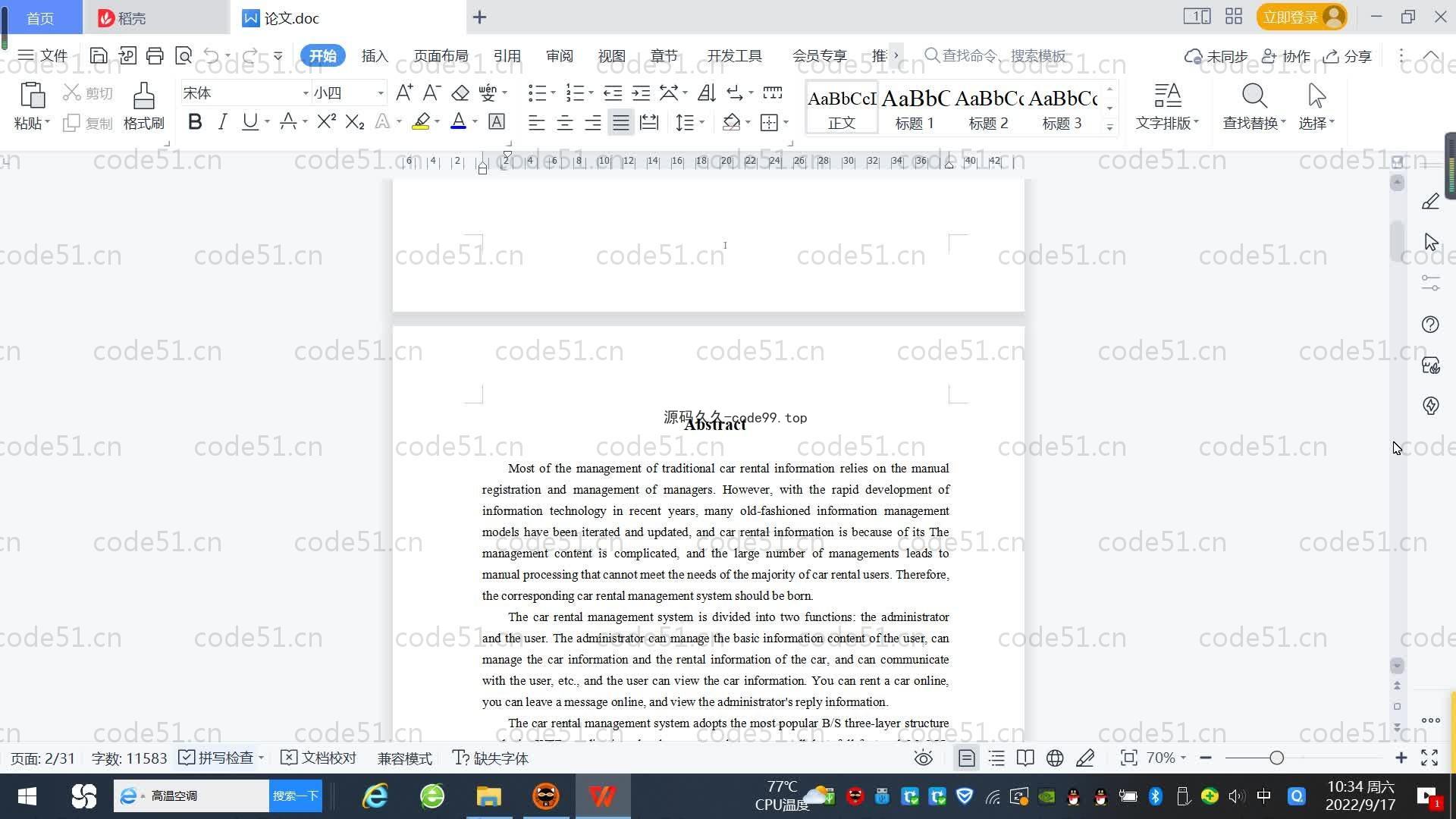Click the pen edit icon in right sidebar
Screen dimensions: 1456x819
point(1430,202)
